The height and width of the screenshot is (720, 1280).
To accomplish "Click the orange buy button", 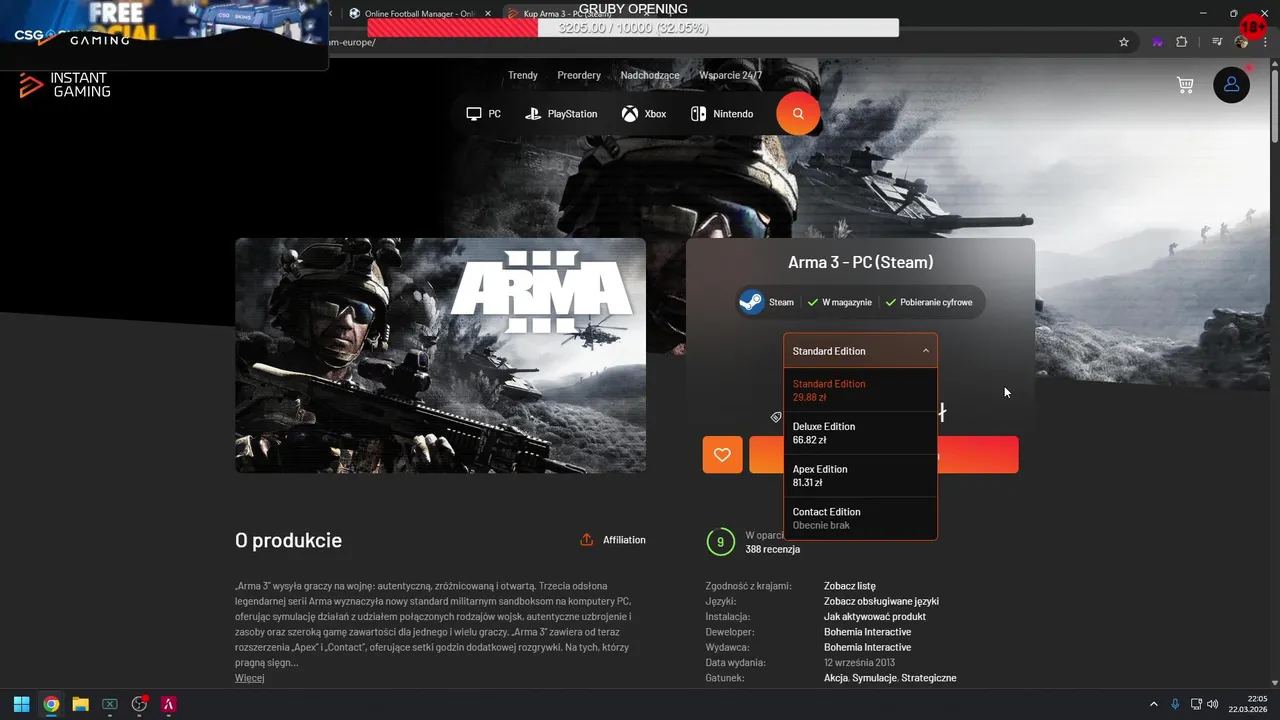I will (x=884, y=455).
